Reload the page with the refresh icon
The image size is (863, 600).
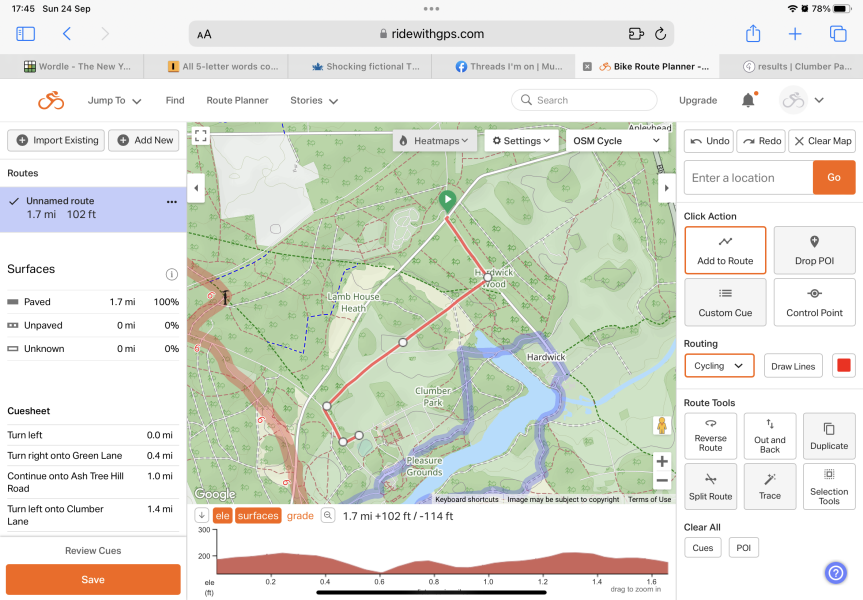coord(660,34)
